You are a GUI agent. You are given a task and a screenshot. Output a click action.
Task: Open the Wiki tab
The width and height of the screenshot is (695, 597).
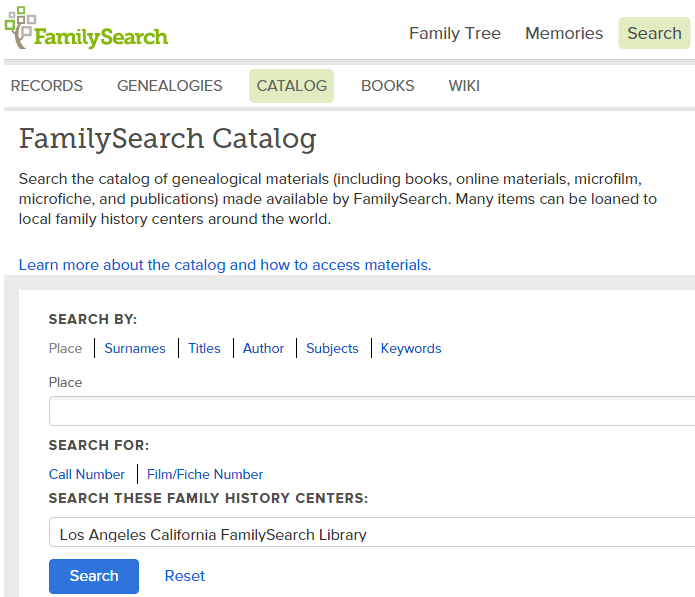click(464, 86)
